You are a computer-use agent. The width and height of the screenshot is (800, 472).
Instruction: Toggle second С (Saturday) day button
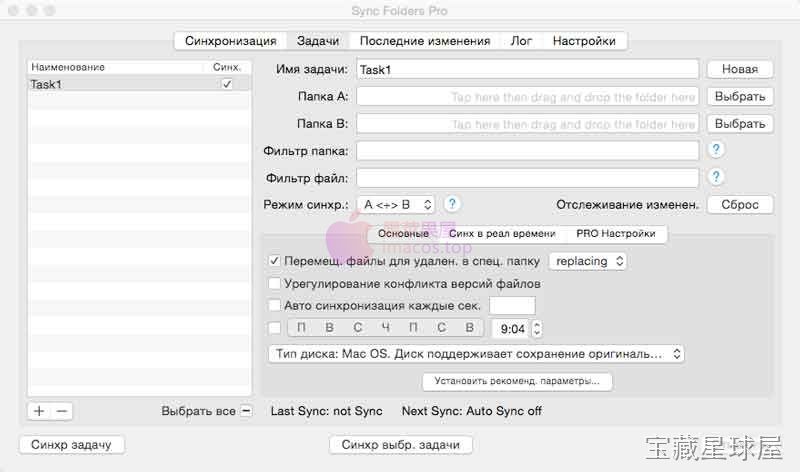(441, 328)
